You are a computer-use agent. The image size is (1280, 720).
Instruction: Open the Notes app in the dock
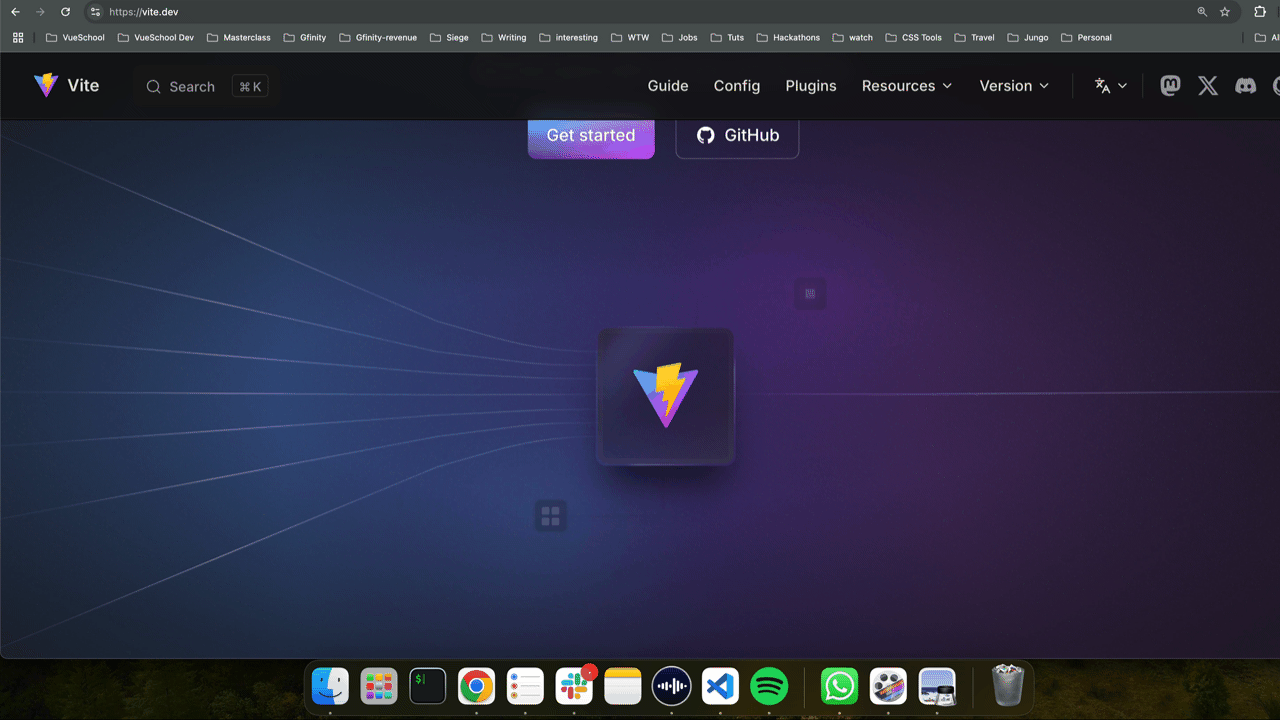[623, 686]
